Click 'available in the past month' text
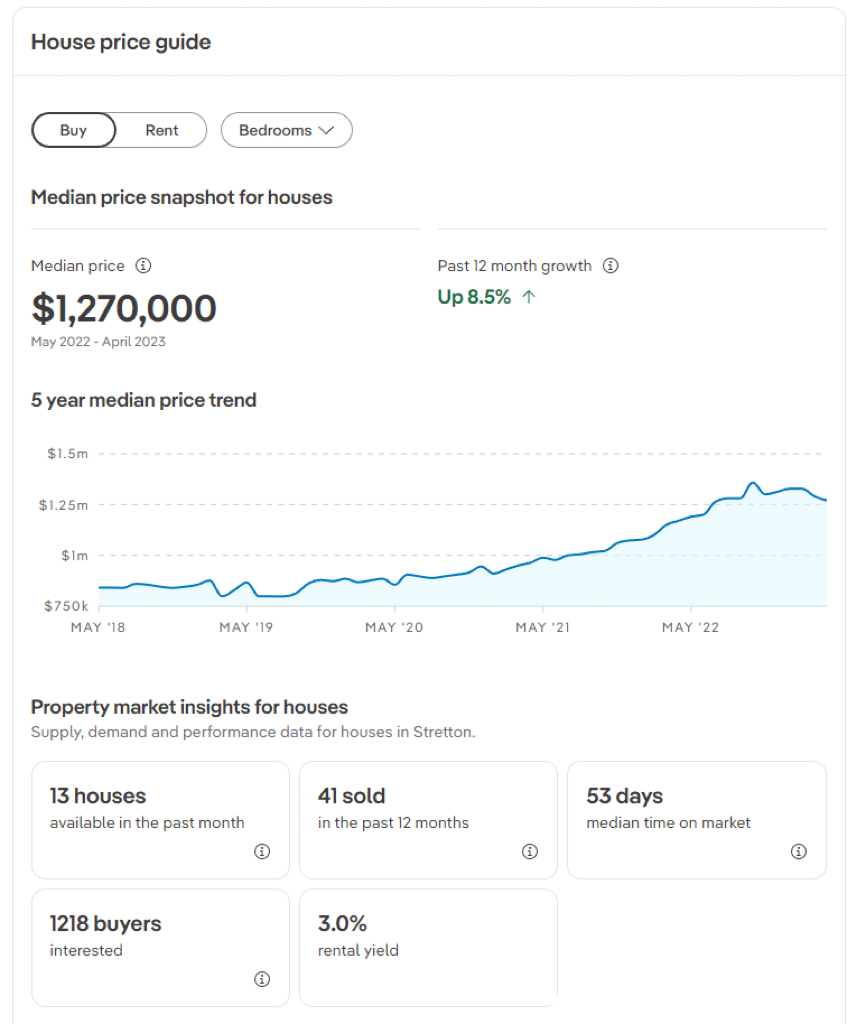 pos(147,823)
